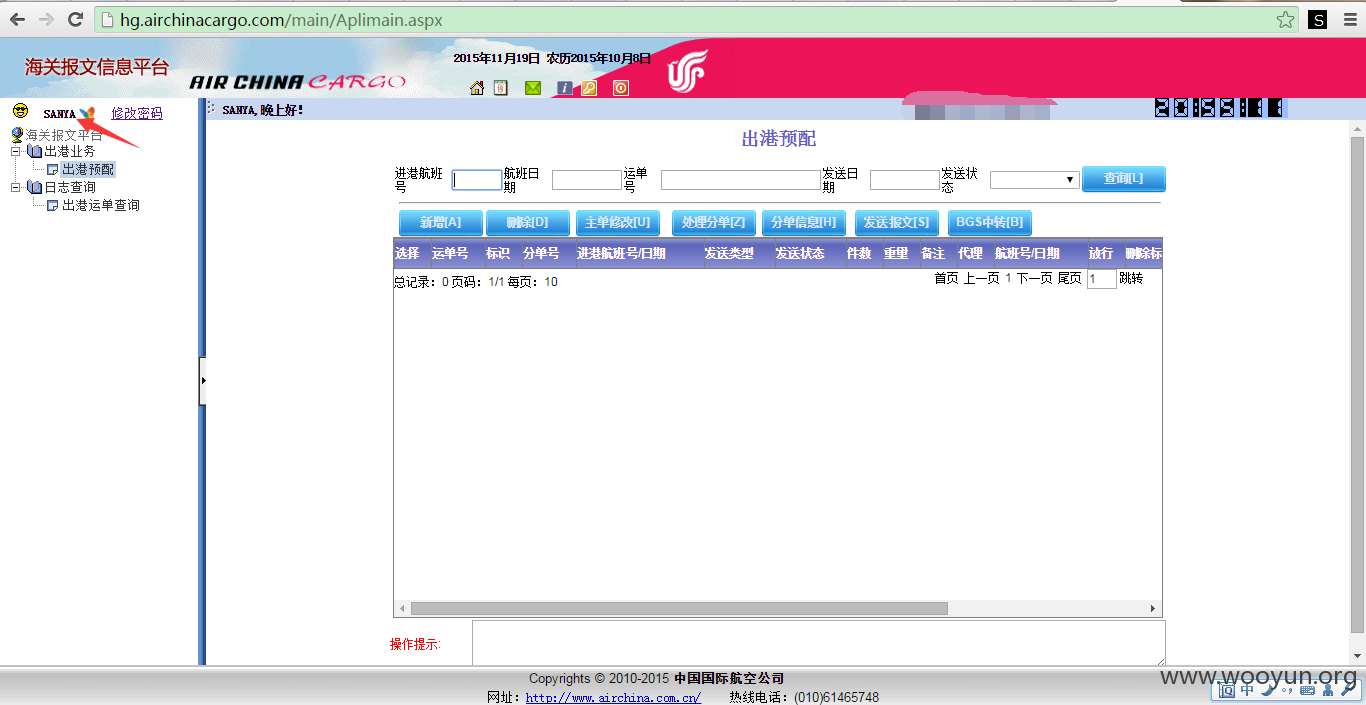The height and width of the screenshot is (705, 1366).
Task: Focus the 运单号 input field
Action: point(741,180)
